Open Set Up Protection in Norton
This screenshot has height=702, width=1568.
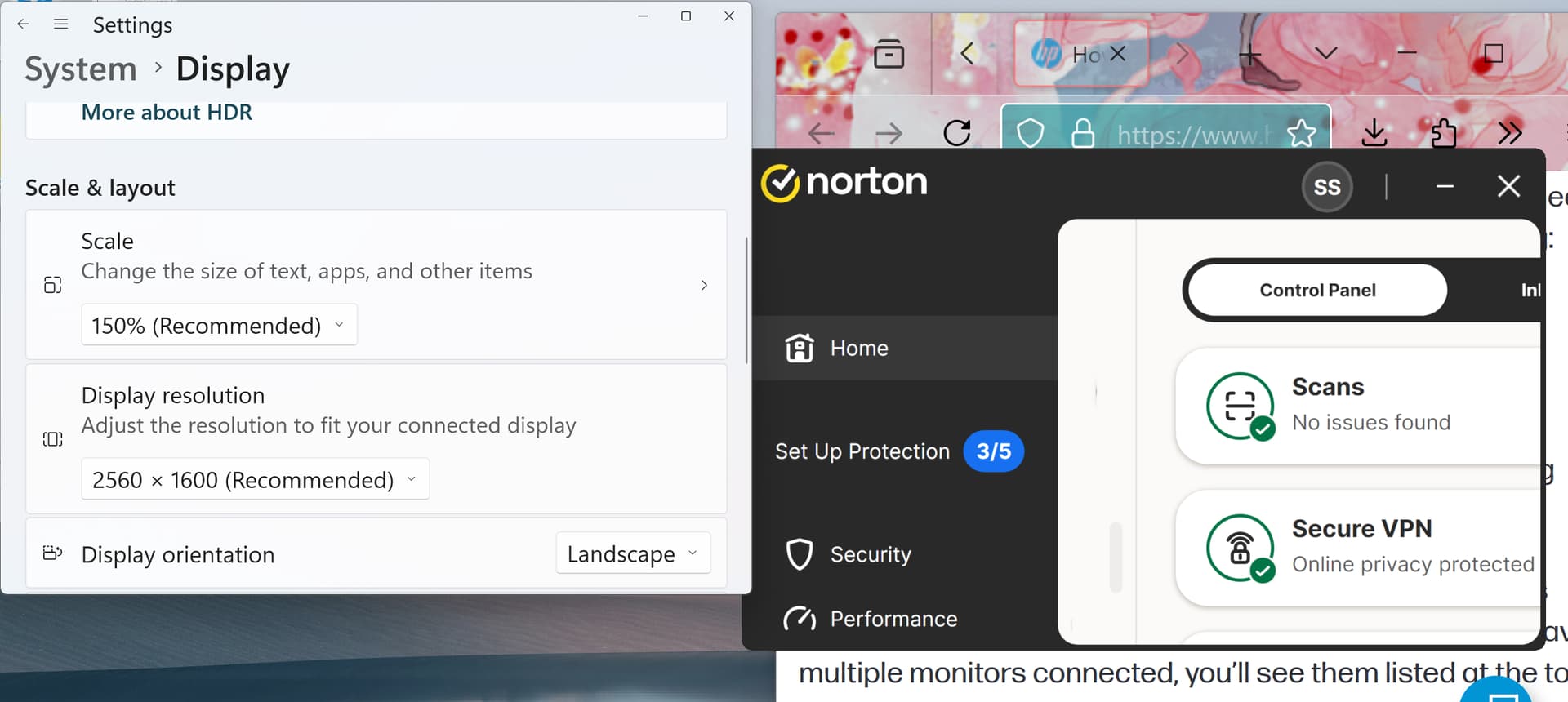point(862,451)
